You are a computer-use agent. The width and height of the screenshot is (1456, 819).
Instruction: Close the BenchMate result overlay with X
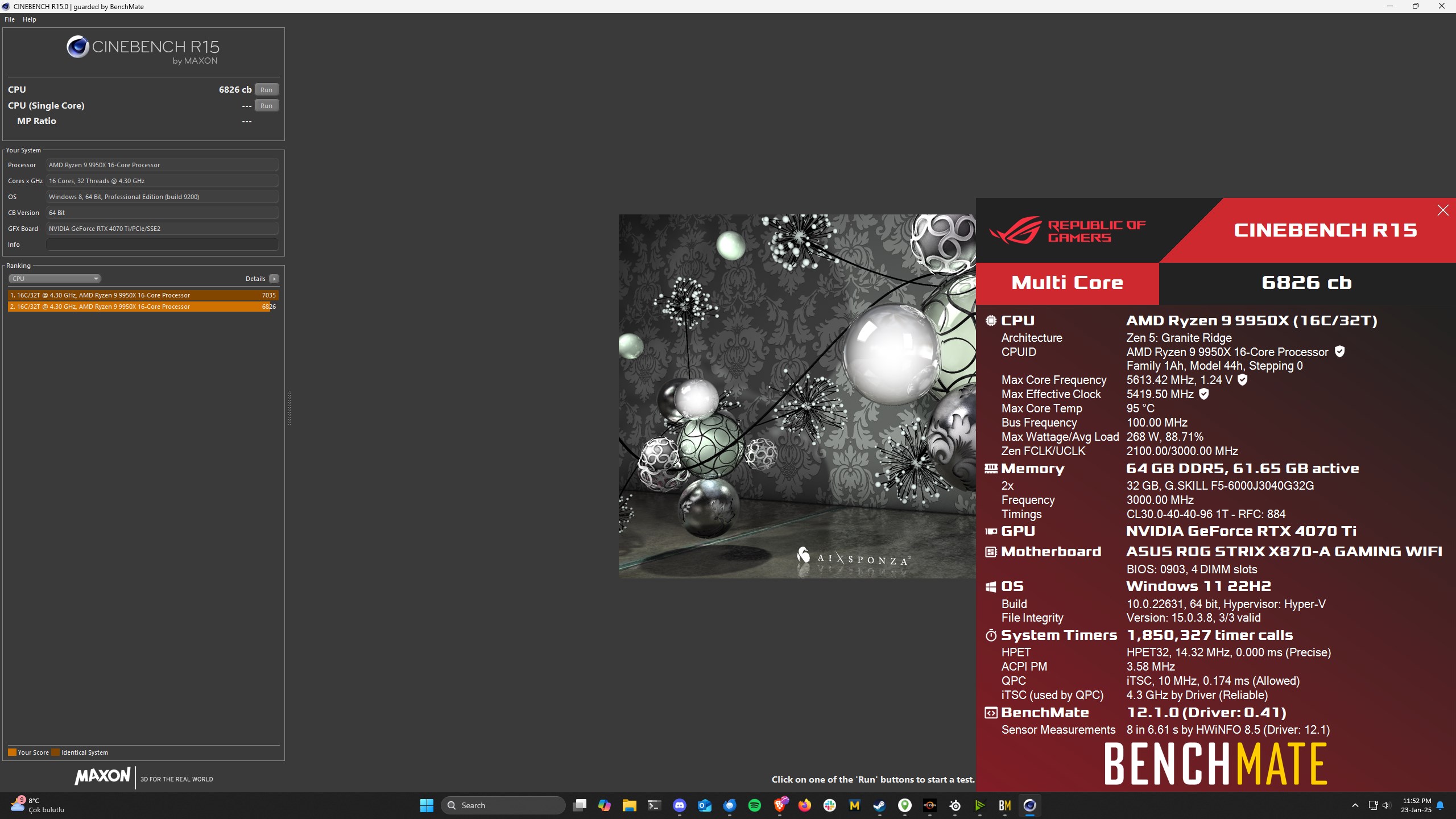(1443, 210)
